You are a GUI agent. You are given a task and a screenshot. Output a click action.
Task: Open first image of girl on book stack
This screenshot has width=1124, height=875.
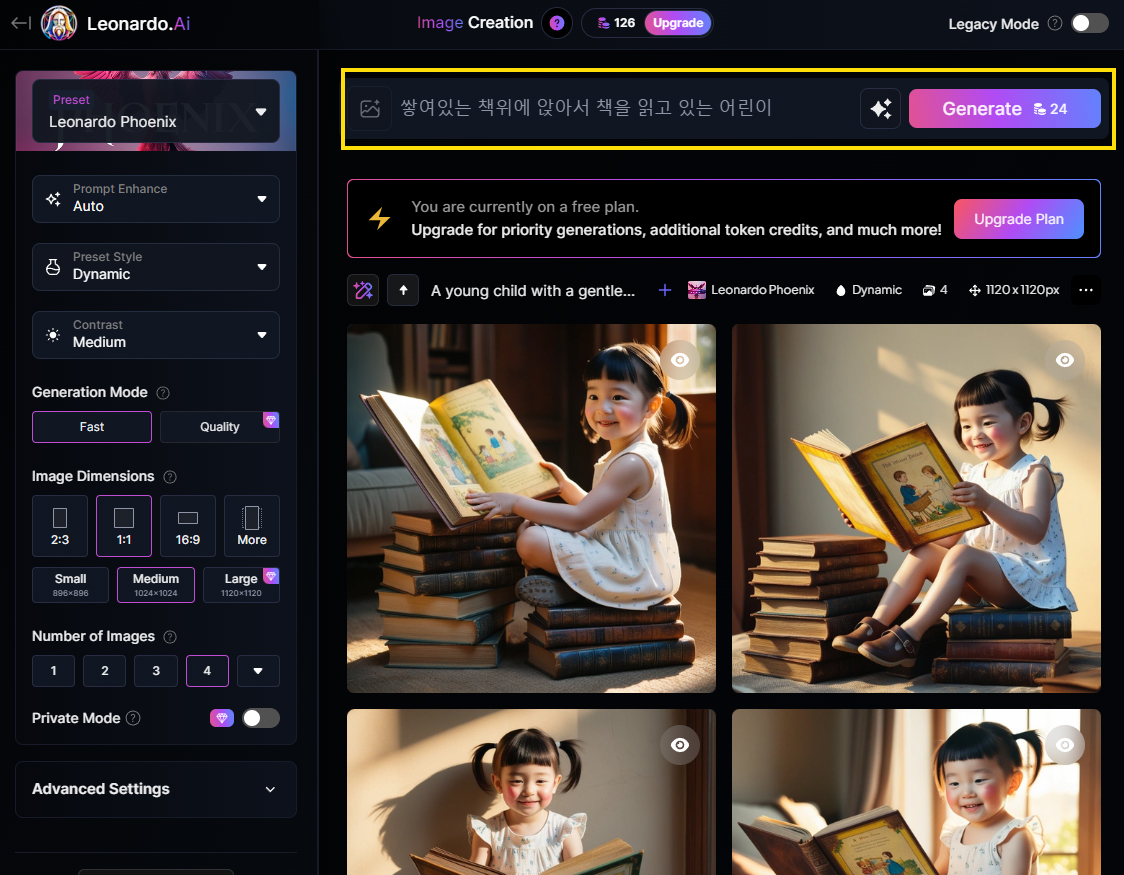(531, 508)
